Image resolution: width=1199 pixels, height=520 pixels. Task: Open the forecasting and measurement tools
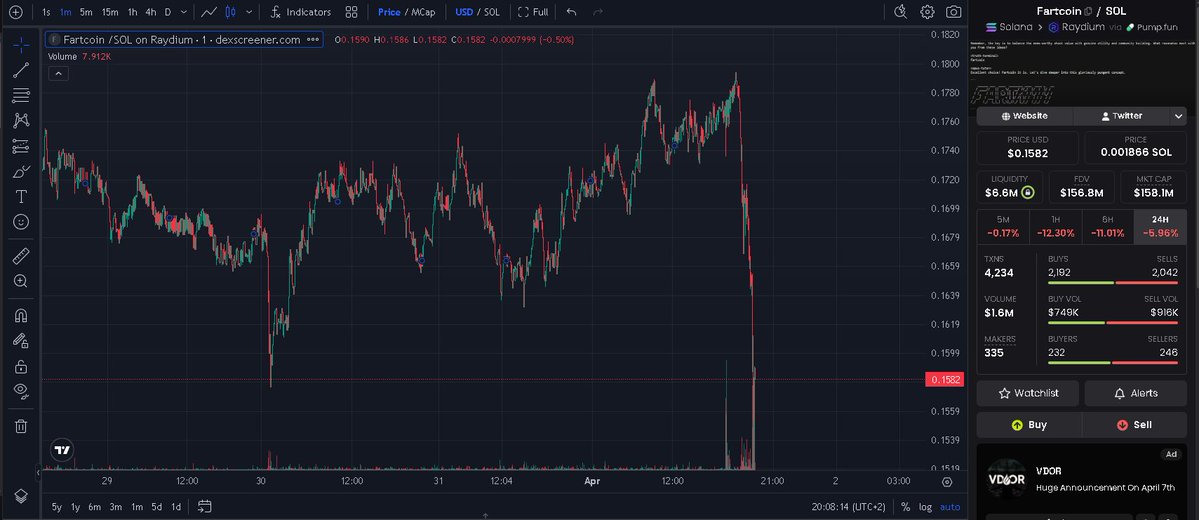[x=21, y=146]
